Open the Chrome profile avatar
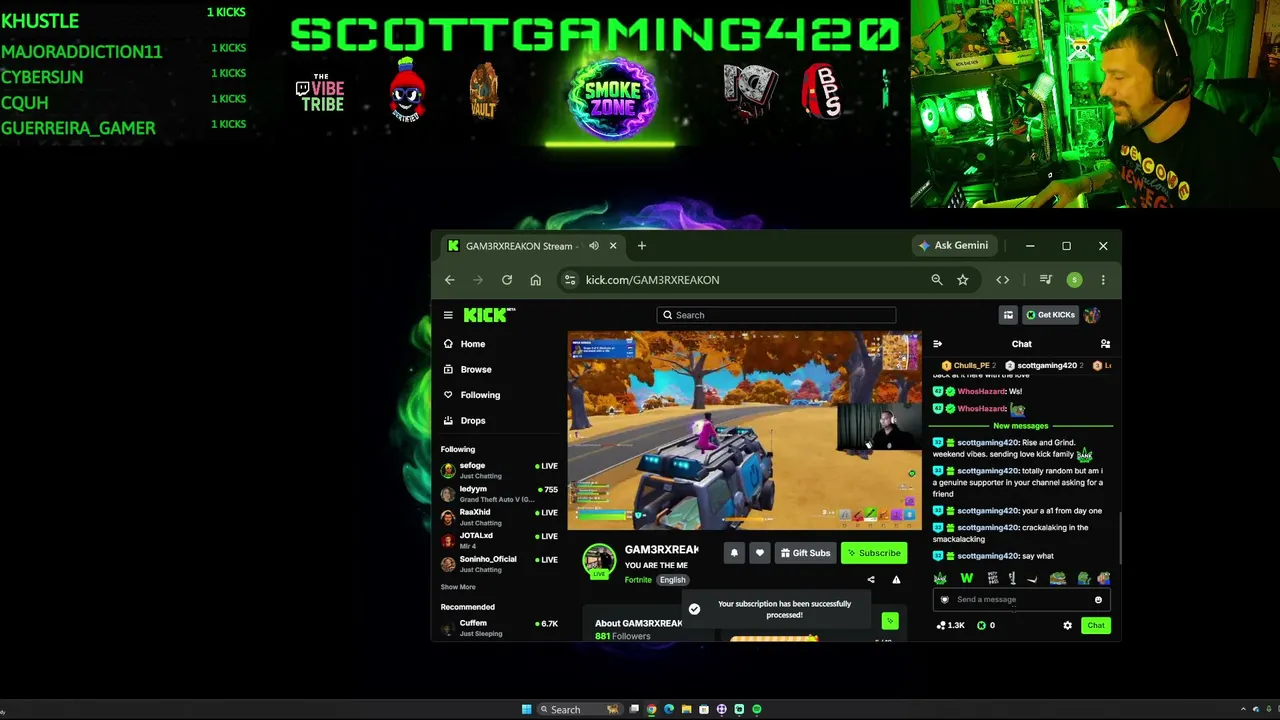1280x720 pixels. pos(1074,280)
